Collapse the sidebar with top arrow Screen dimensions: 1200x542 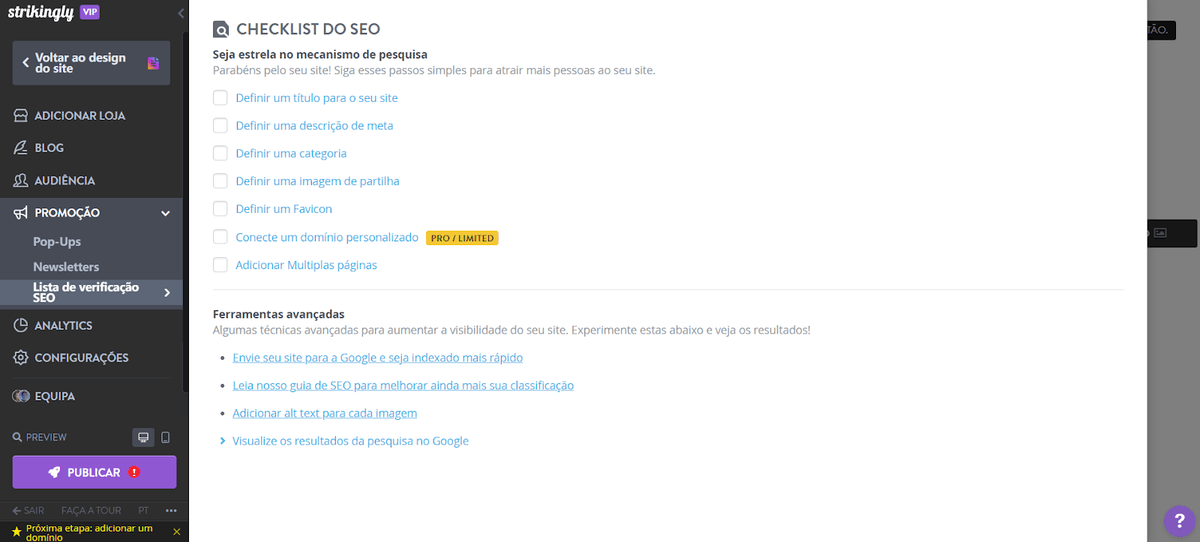point(180,13)
